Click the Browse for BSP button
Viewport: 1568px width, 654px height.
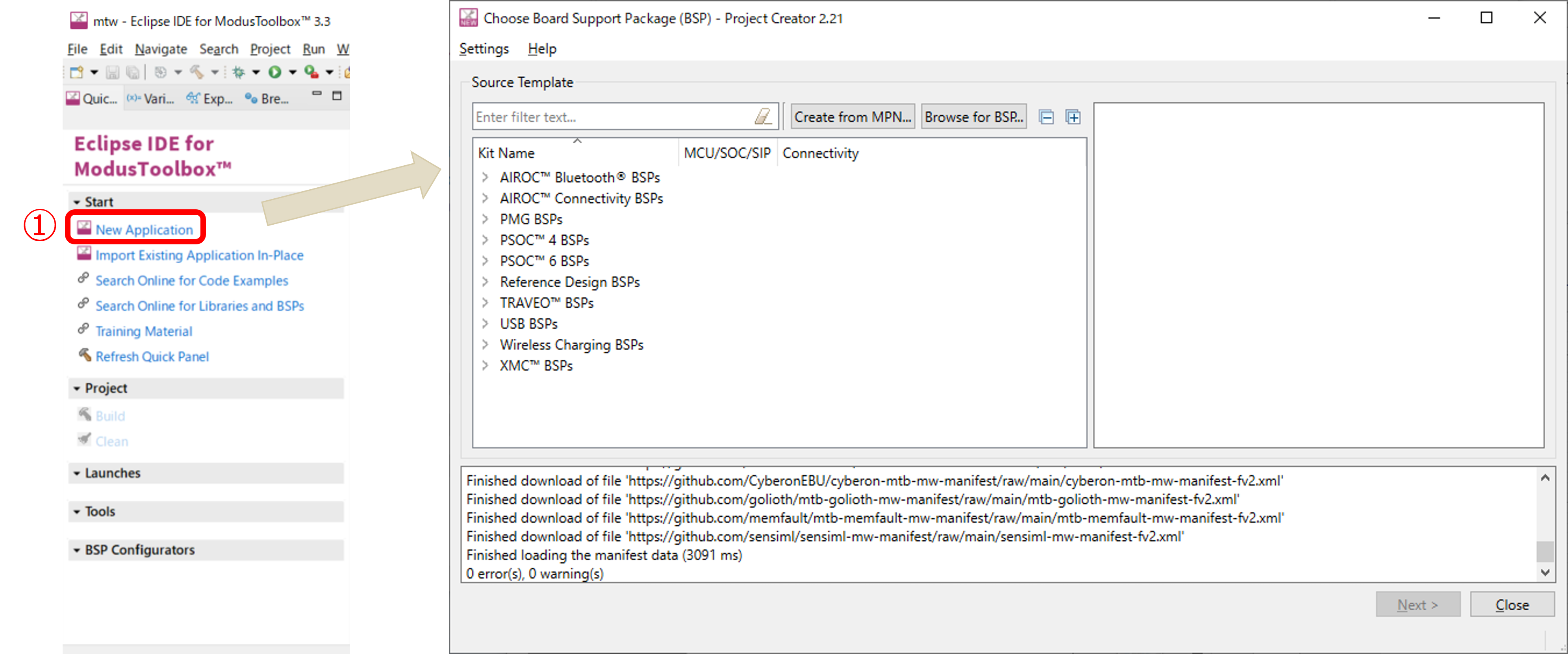973,117
